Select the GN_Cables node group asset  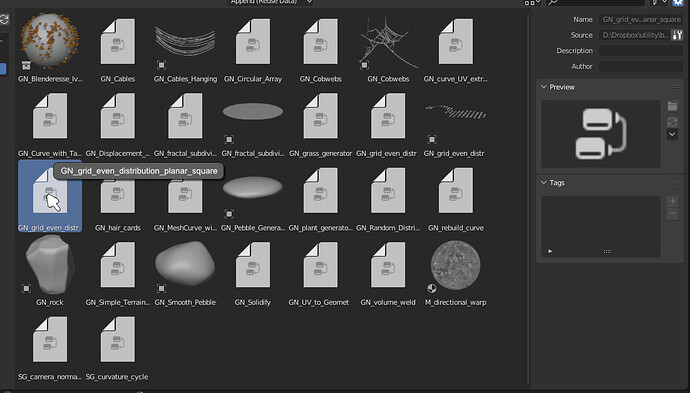pyautogui.click(x=117, y=48)
